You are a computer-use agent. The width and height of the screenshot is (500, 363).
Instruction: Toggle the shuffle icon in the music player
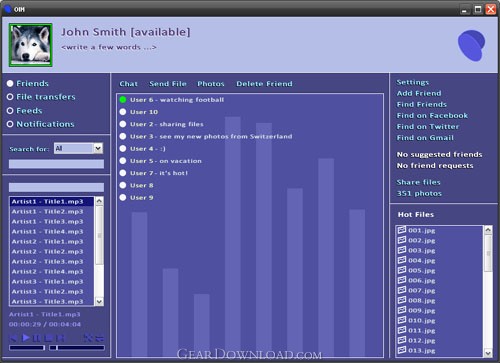click(88, 338)
